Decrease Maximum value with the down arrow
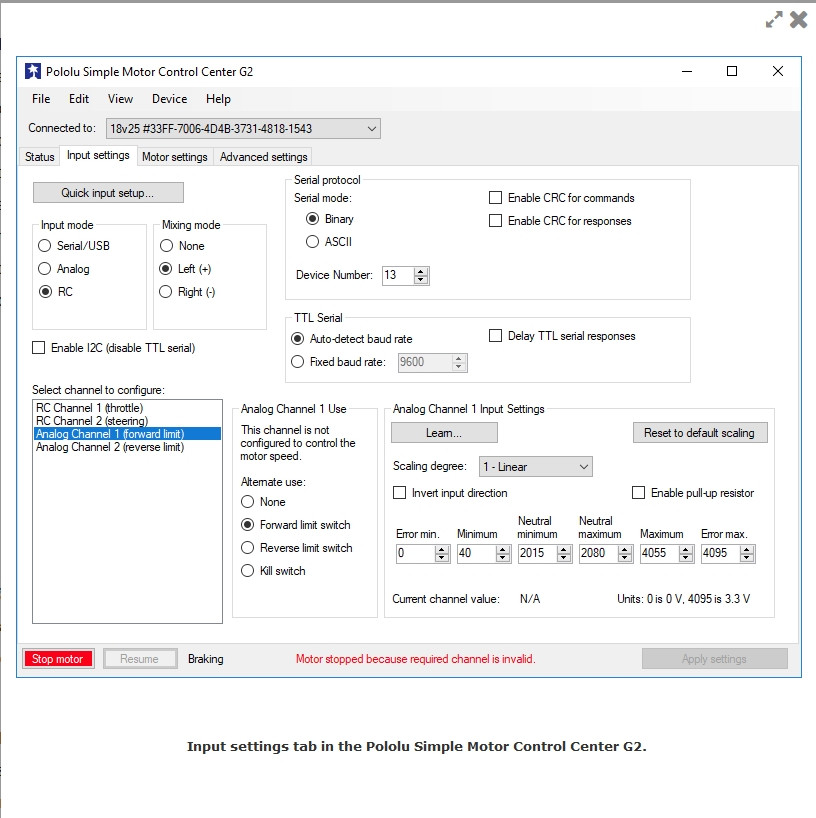 [686, 557]
